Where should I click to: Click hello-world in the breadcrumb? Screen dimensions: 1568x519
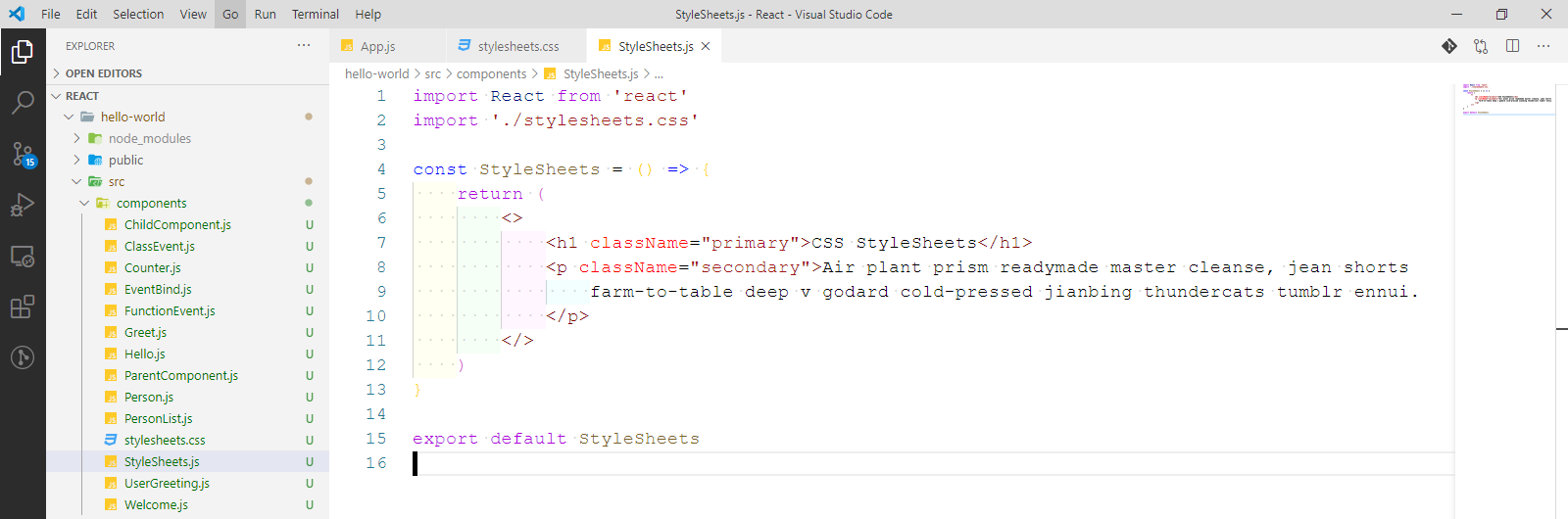(376, 73)
